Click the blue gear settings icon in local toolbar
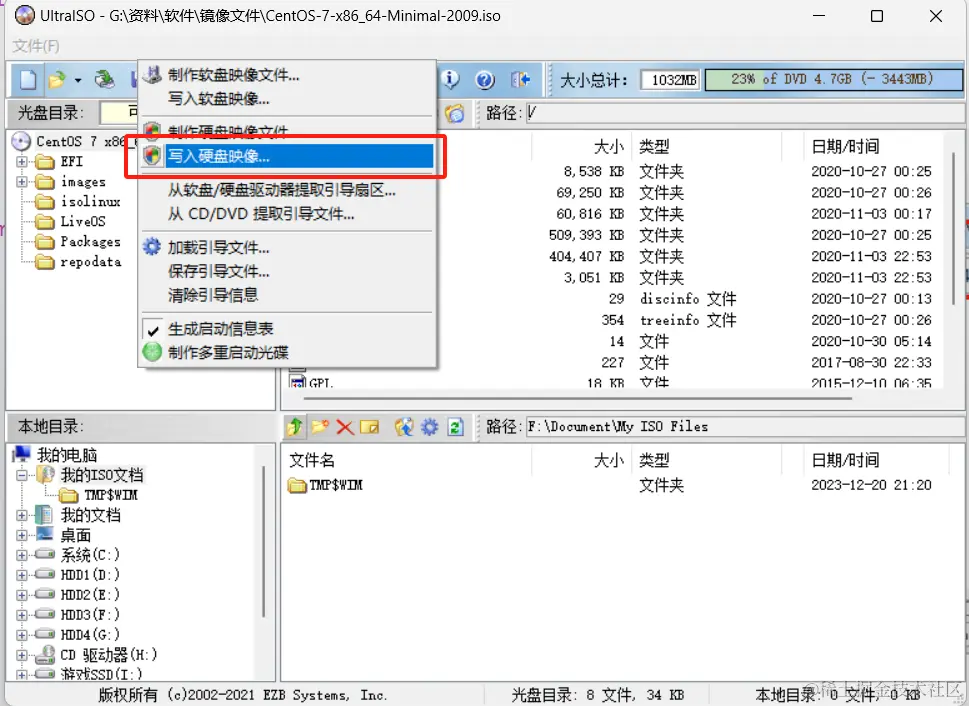 coord(429,427)
